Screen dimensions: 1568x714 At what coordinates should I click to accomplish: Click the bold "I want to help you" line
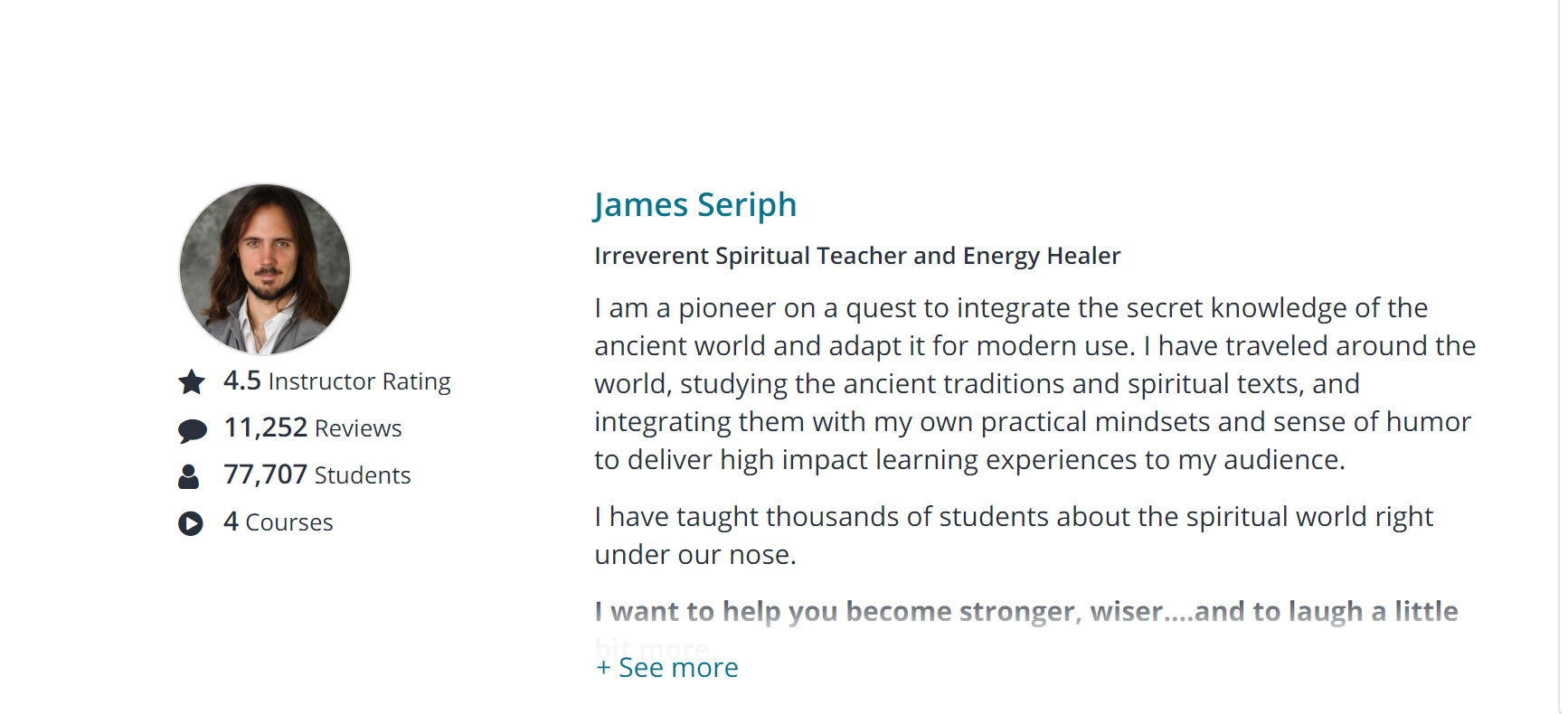[1025, 612]
